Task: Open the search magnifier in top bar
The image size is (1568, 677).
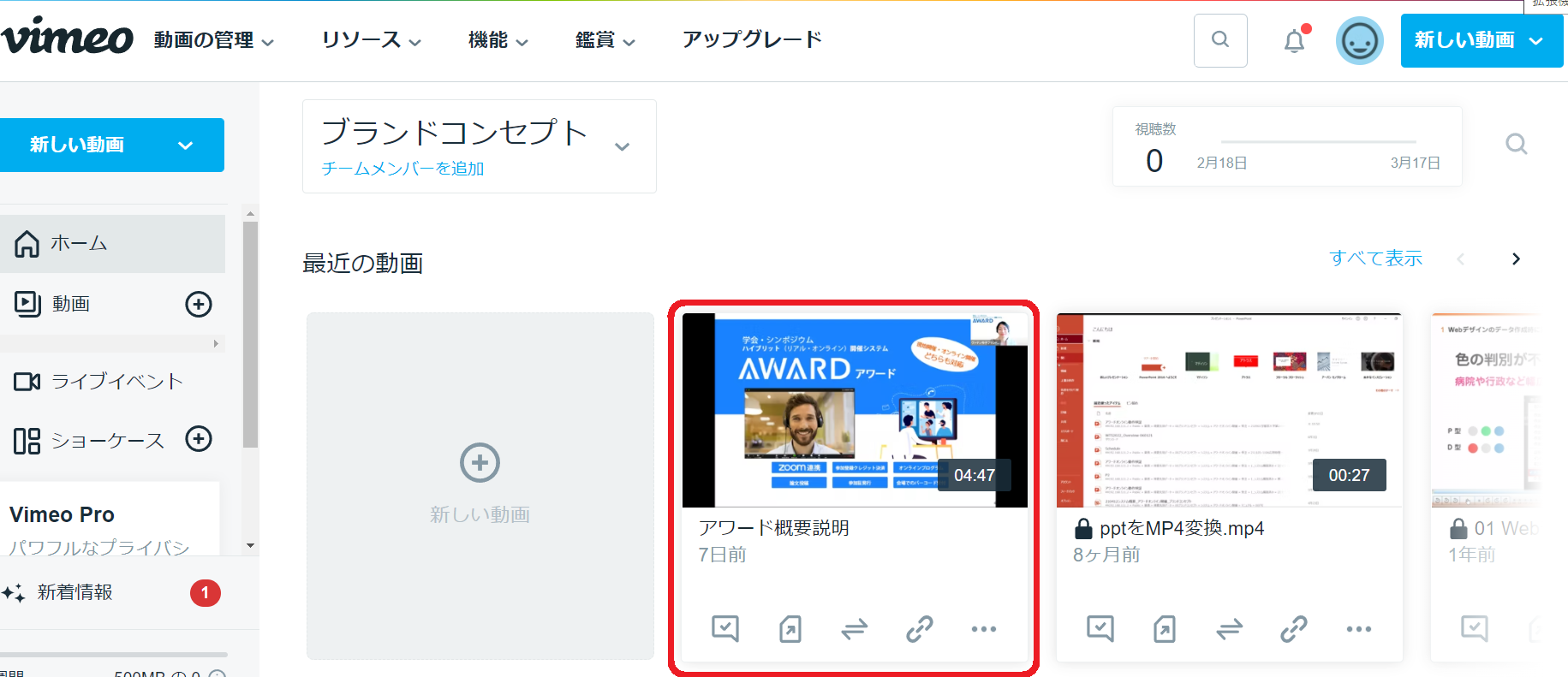Action: coord(1220,40)
